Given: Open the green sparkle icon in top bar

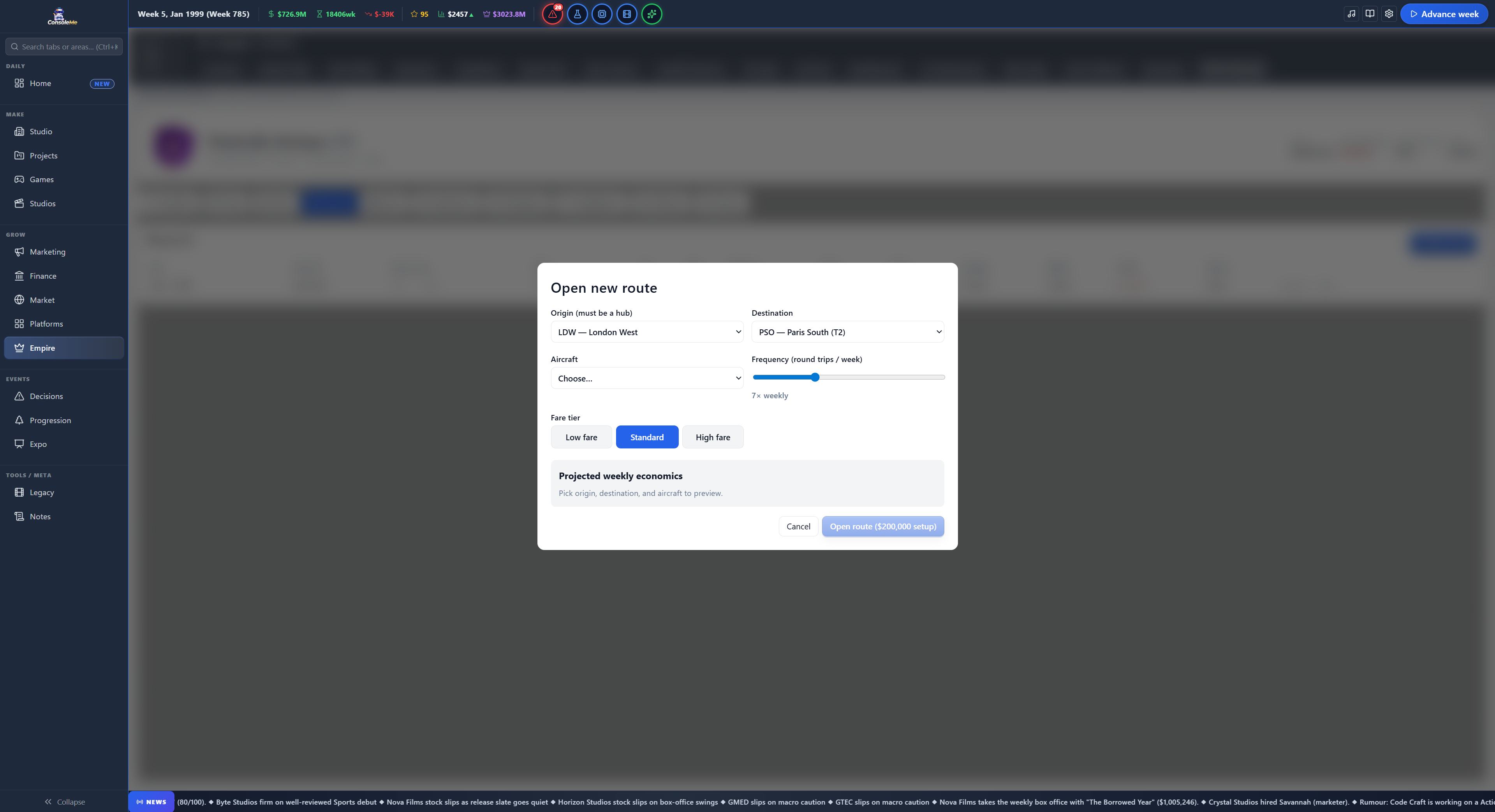Looking at the screenshot, I should point(652,14).
